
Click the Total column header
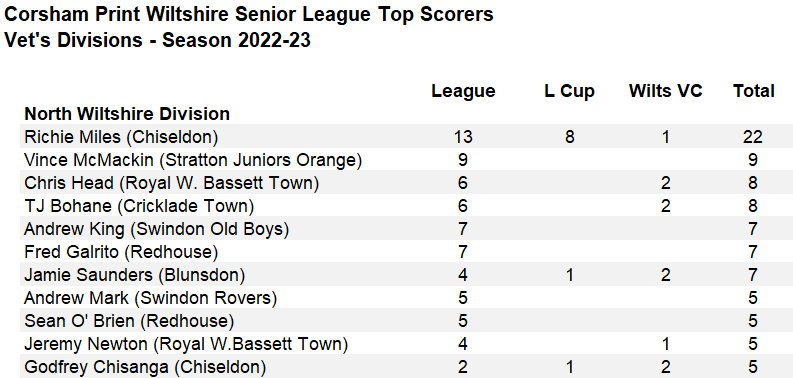tap(754, 91)
